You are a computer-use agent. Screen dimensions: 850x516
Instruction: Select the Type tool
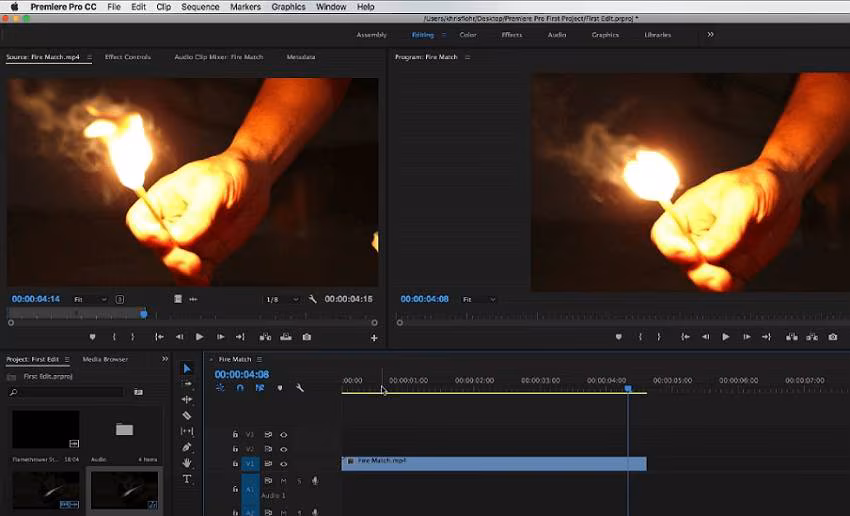187,479
